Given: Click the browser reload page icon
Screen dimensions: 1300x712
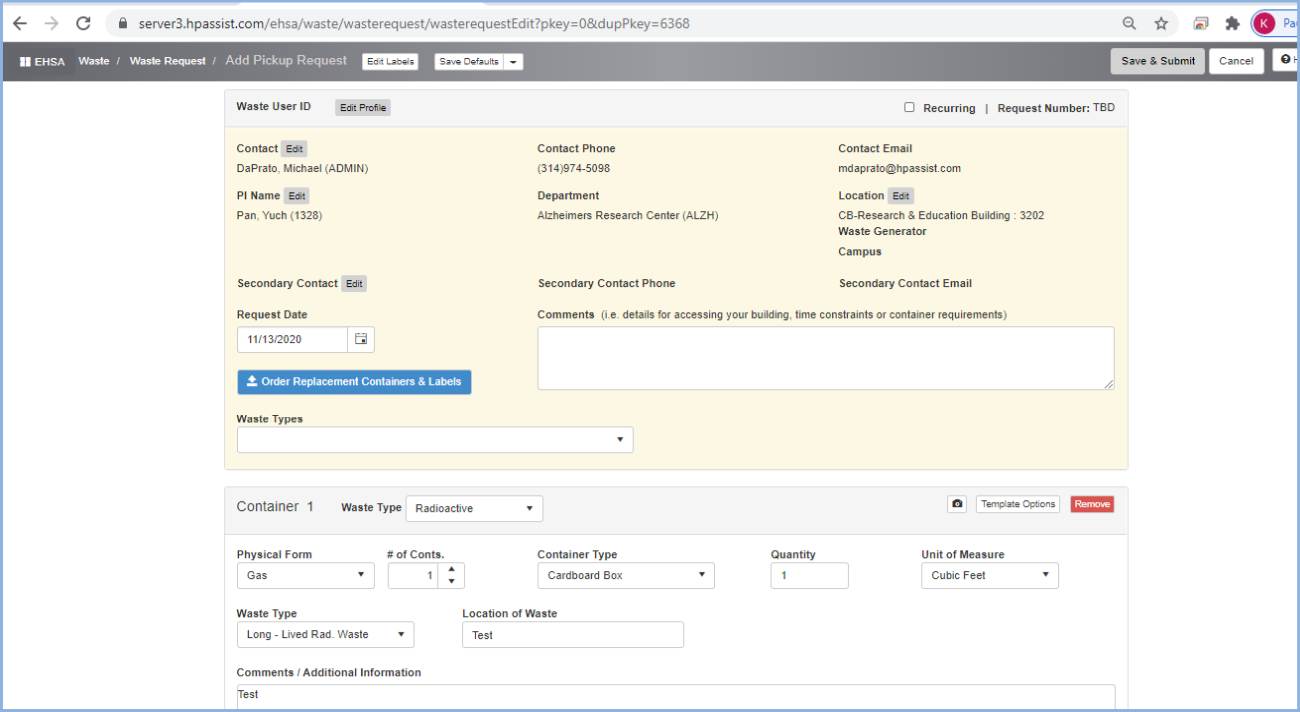Looking at the screenshot, I should [x=83, y=23].
